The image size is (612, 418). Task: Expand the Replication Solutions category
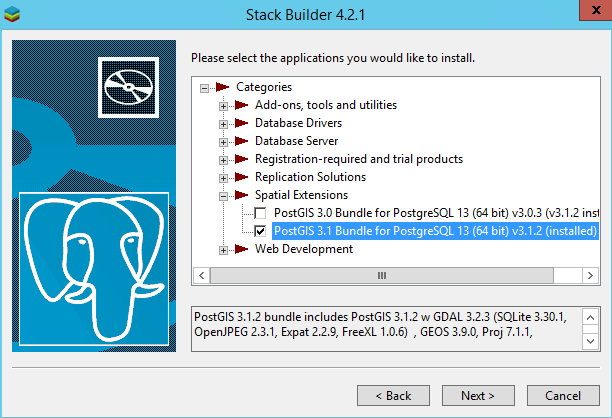(x=223, y=178)
